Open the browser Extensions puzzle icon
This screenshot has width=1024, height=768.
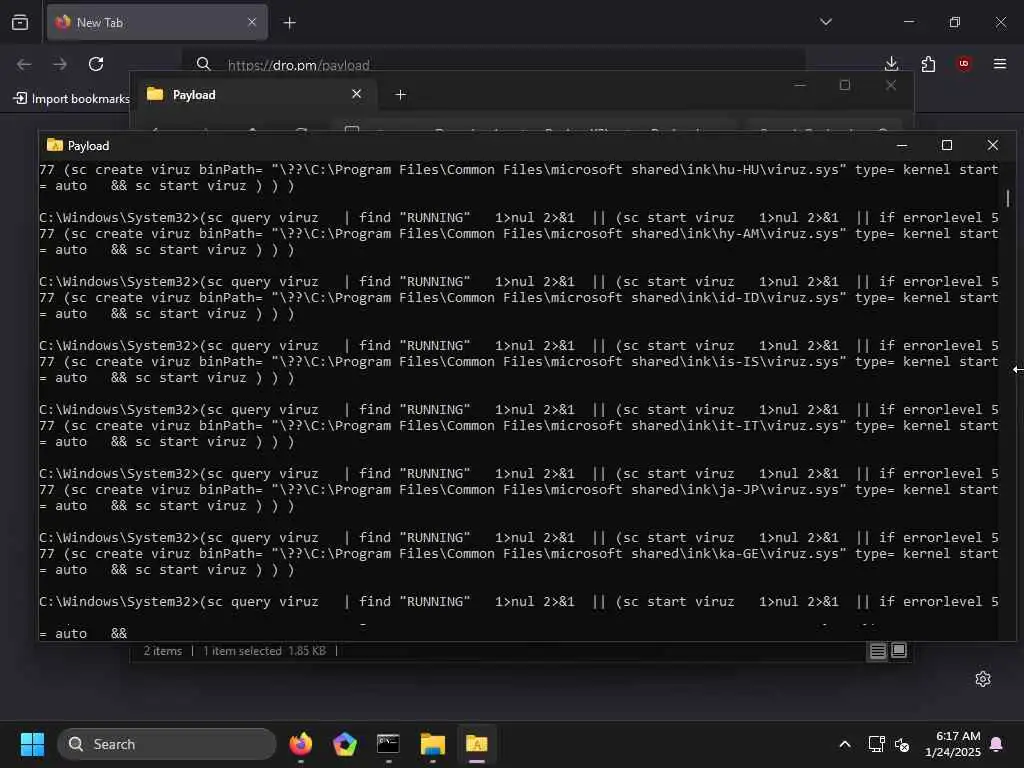point(928,64)
